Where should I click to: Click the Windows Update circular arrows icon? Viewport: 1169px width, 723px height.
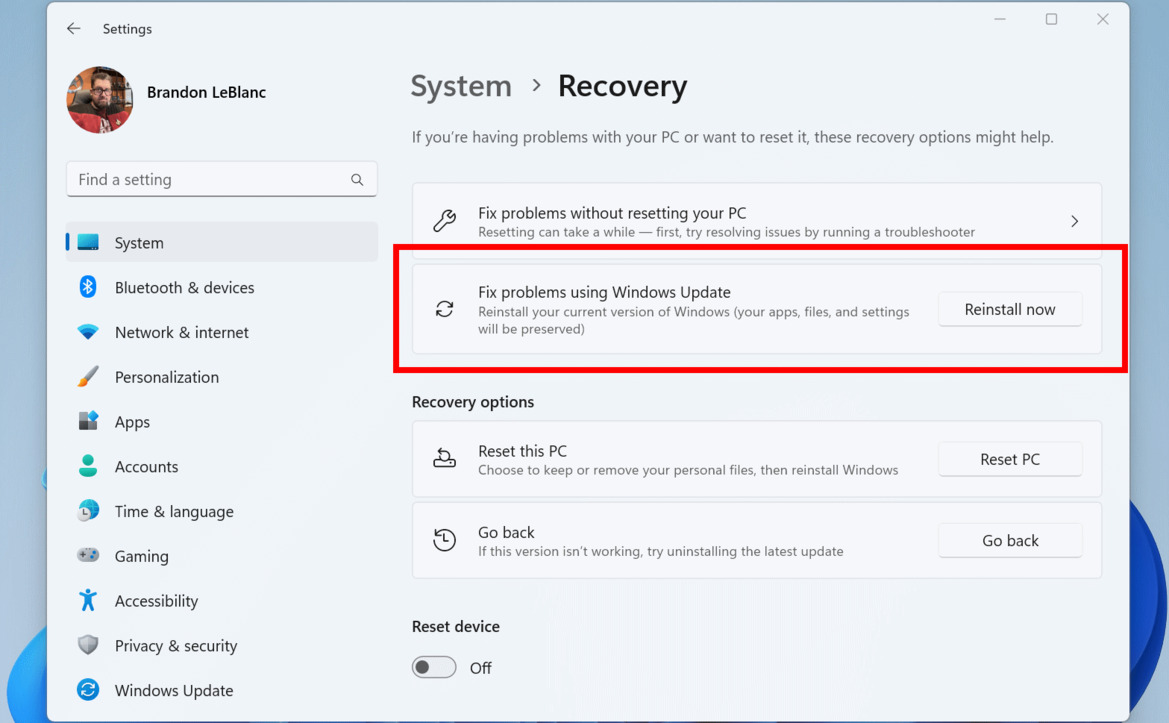coord(88,689)
